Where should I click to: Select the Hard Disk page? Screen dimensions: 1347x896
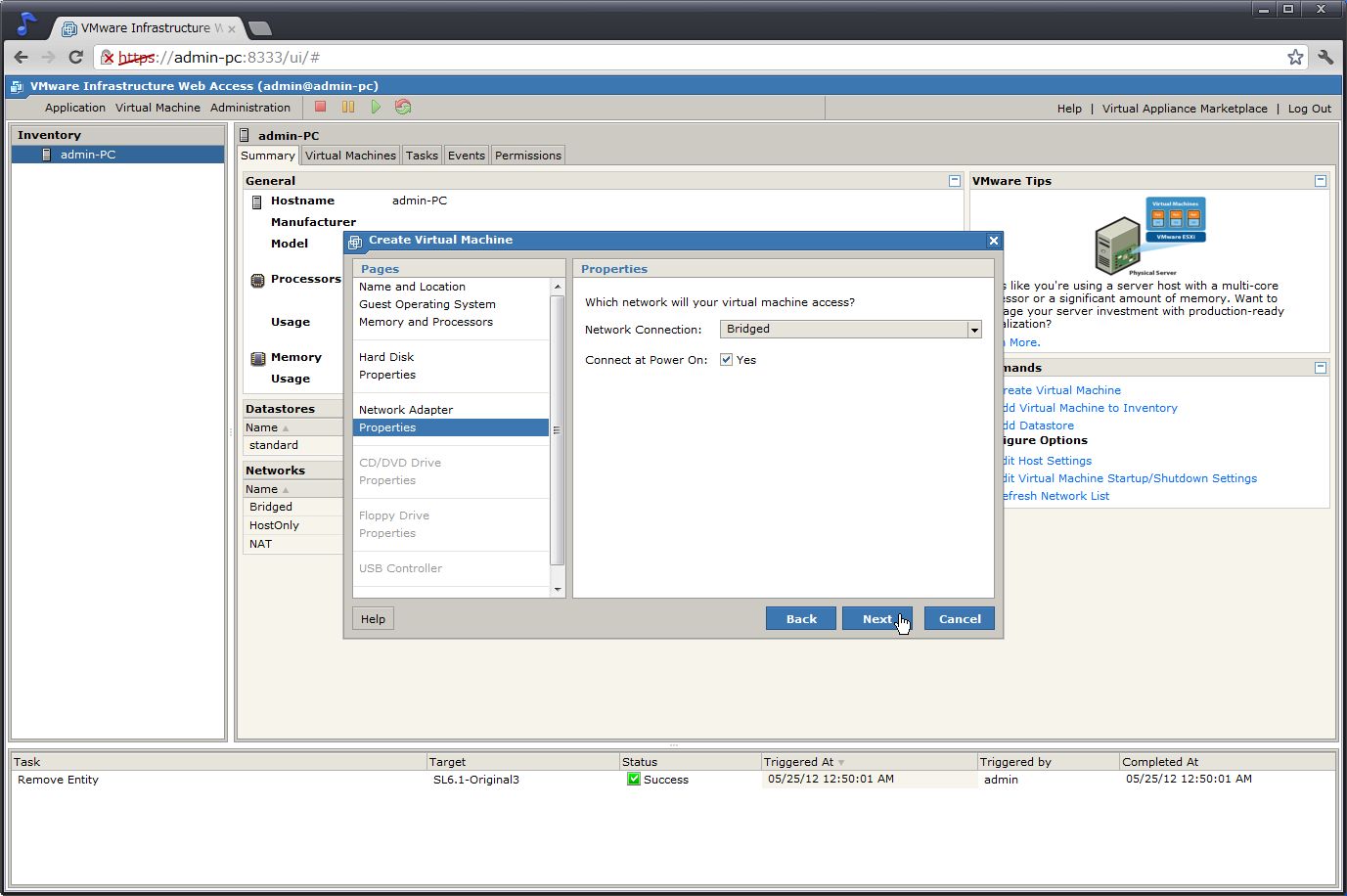[386, 357]
